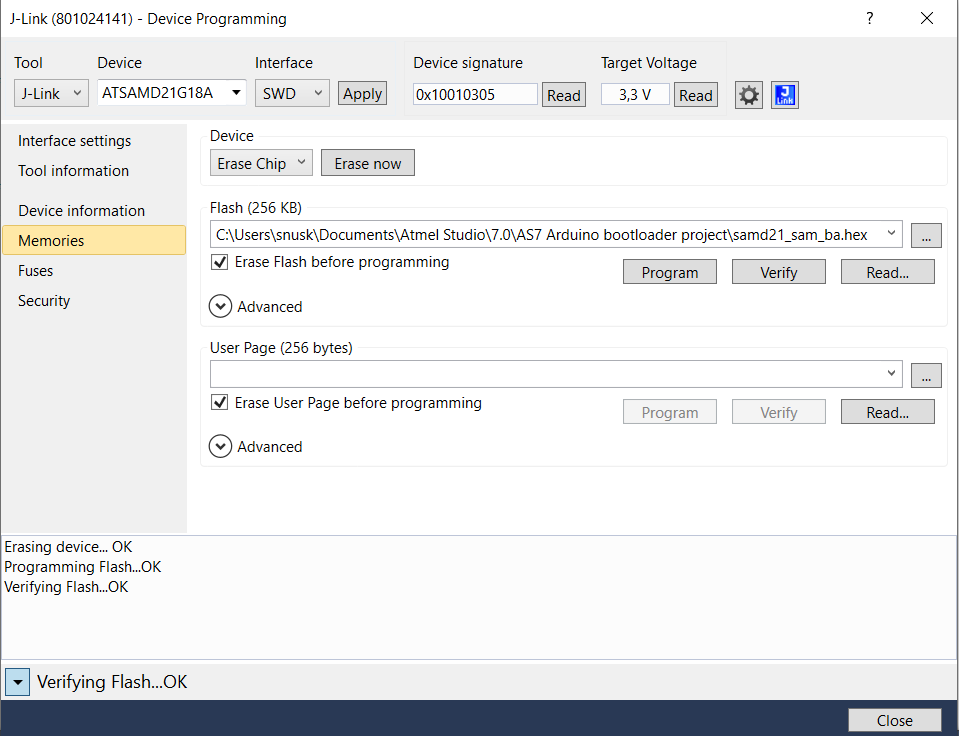Read the Target Voltage
Image resolution: width=959 pixels, height=736 pixels.
click(x=695, y=95)
